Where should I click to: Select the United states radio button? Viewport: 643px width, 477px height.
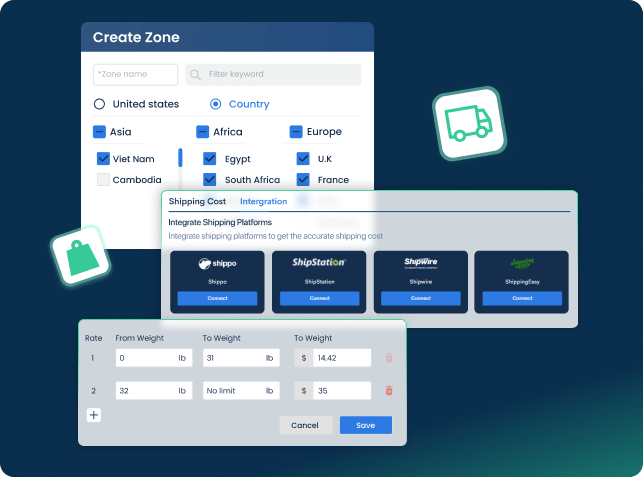pyautogui.click(x=99, y=104)
